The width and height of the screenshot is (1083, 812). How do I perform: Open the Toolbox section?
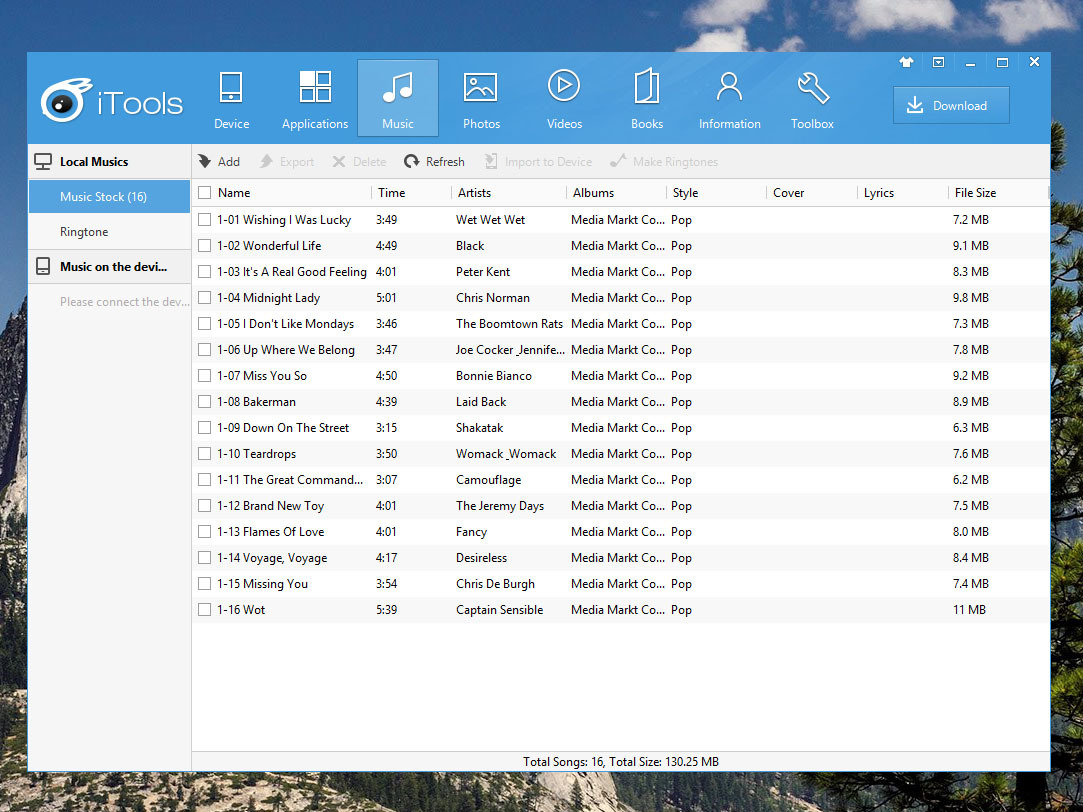click(812, 98)
